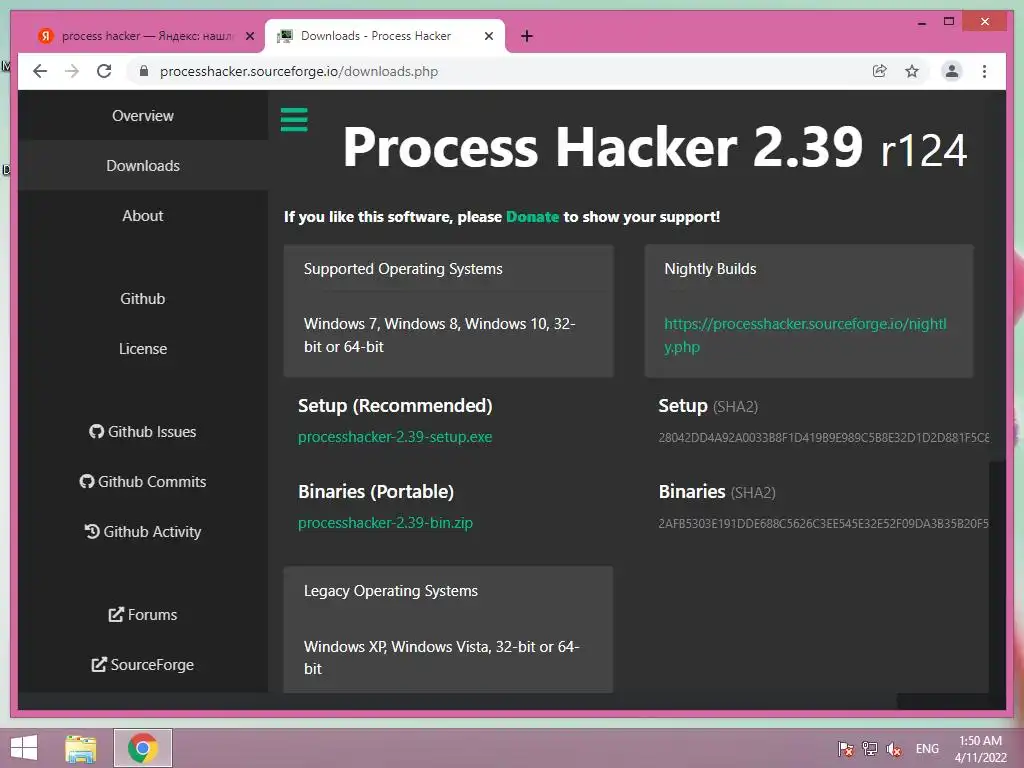Open File Explorer from the taskbar
Image resolution: width=1024 pixels, height=768 pixels.
tap(81, 748)
